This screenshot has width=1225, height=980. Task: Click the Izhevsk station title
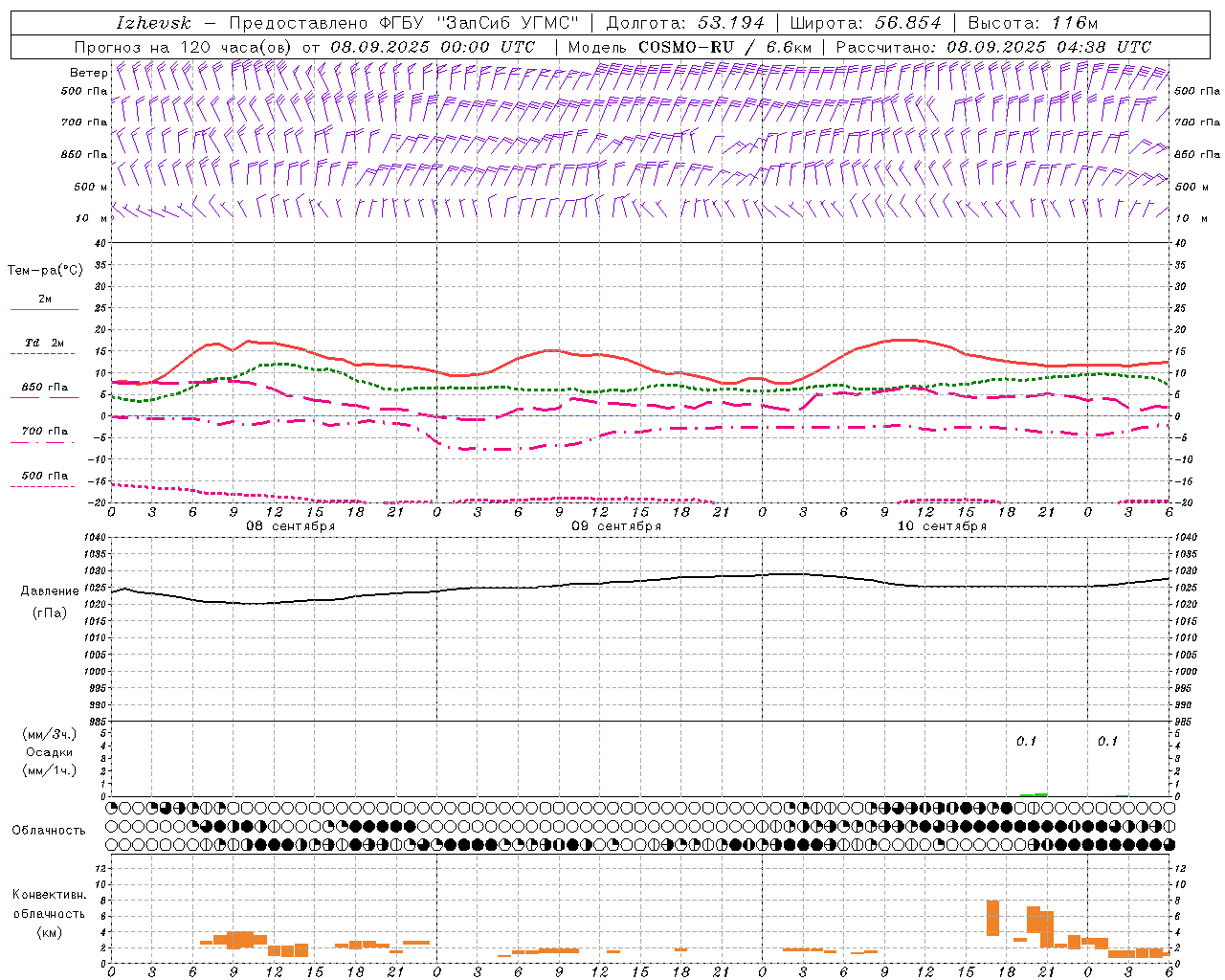tap(153, 23)
